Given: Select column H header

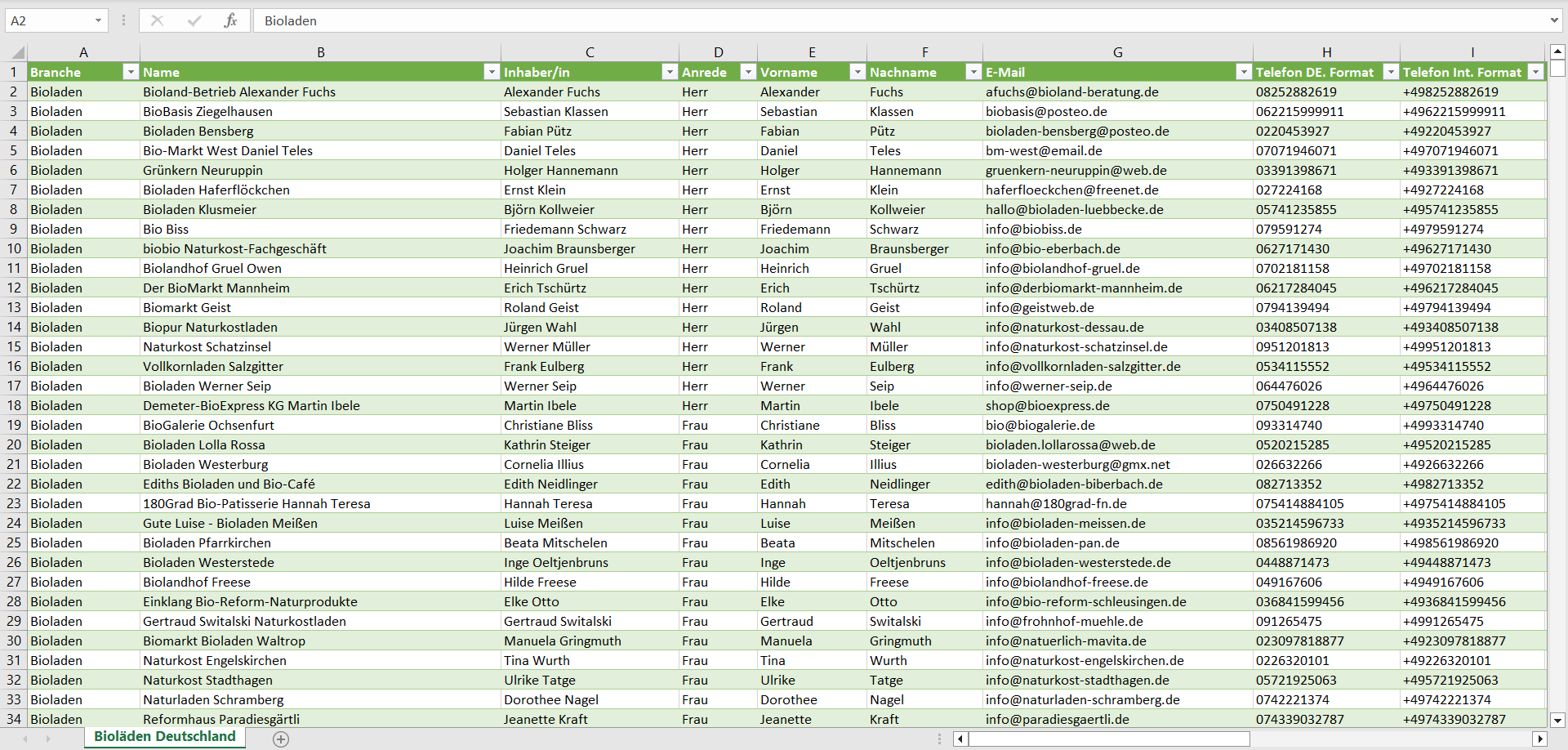Looking at the screenshot, I should (1326, 52).
